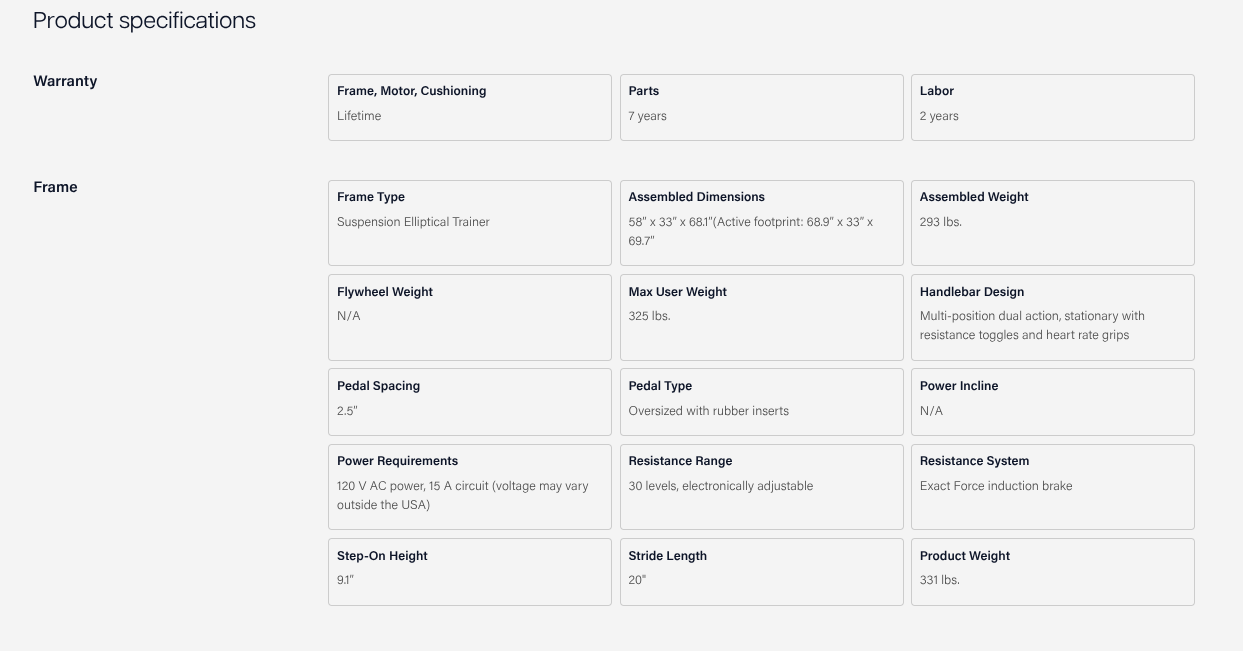Click the Labor 2 years warranty card
Screen dimensions: 1243x651
[1052, 107]
